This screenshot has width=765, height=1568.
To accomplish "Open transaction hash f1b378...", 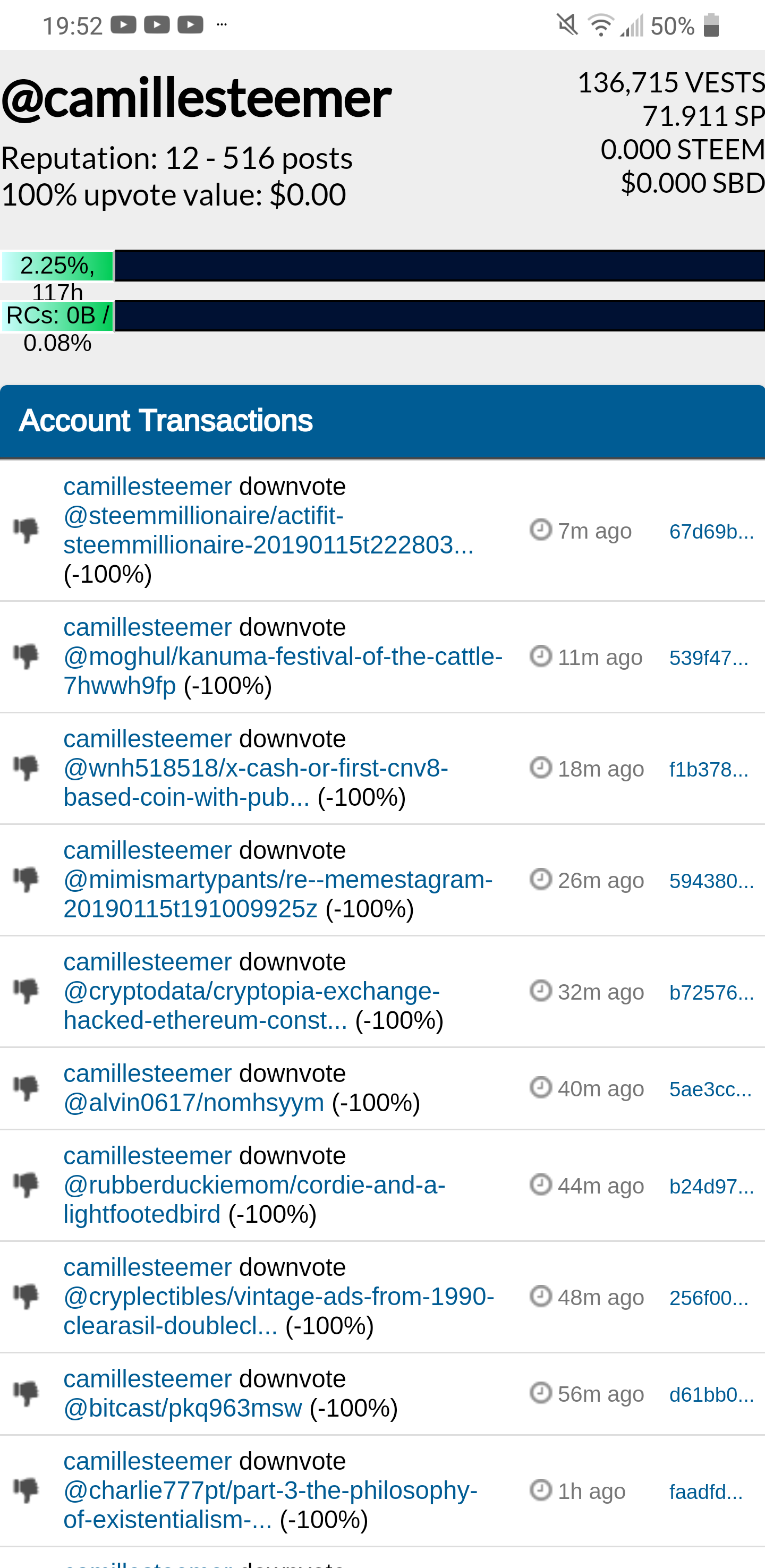I will pyautogui.click(x=708, y=769).
